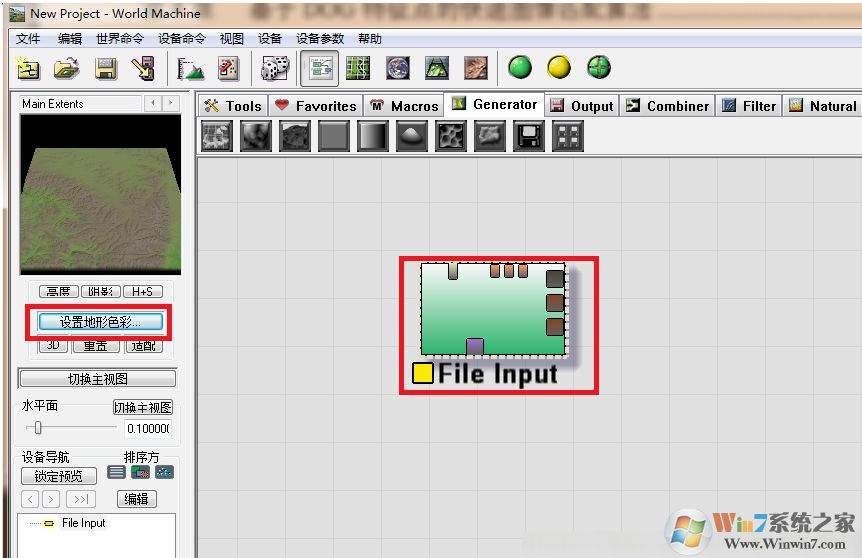Viewport: 862px width, 558px height.
Task: Select the Perlin noise generator icon
Action: click(256, 136)
